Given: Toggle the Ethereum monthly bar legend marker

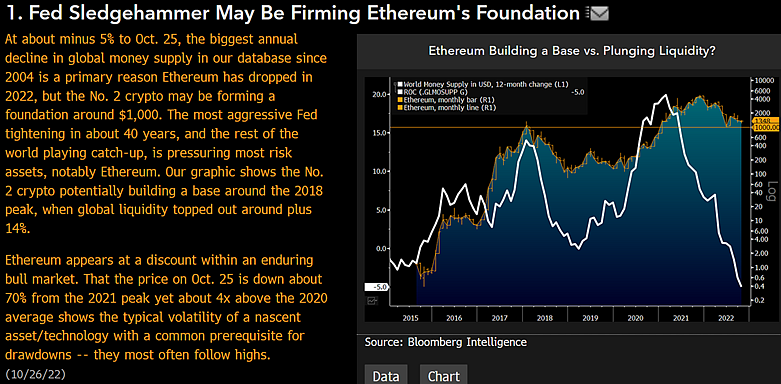Looking at the screenshot, I should click(398, 100).
